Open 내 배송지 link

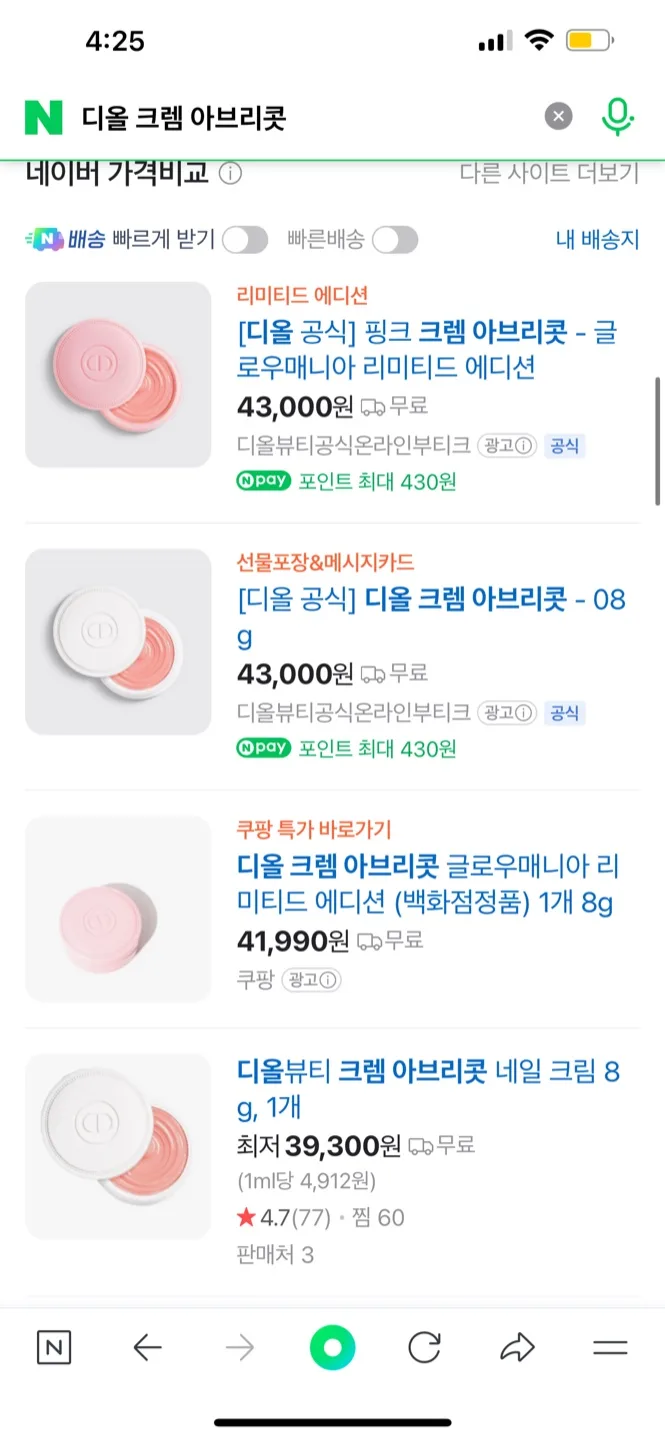pos(597,240)
